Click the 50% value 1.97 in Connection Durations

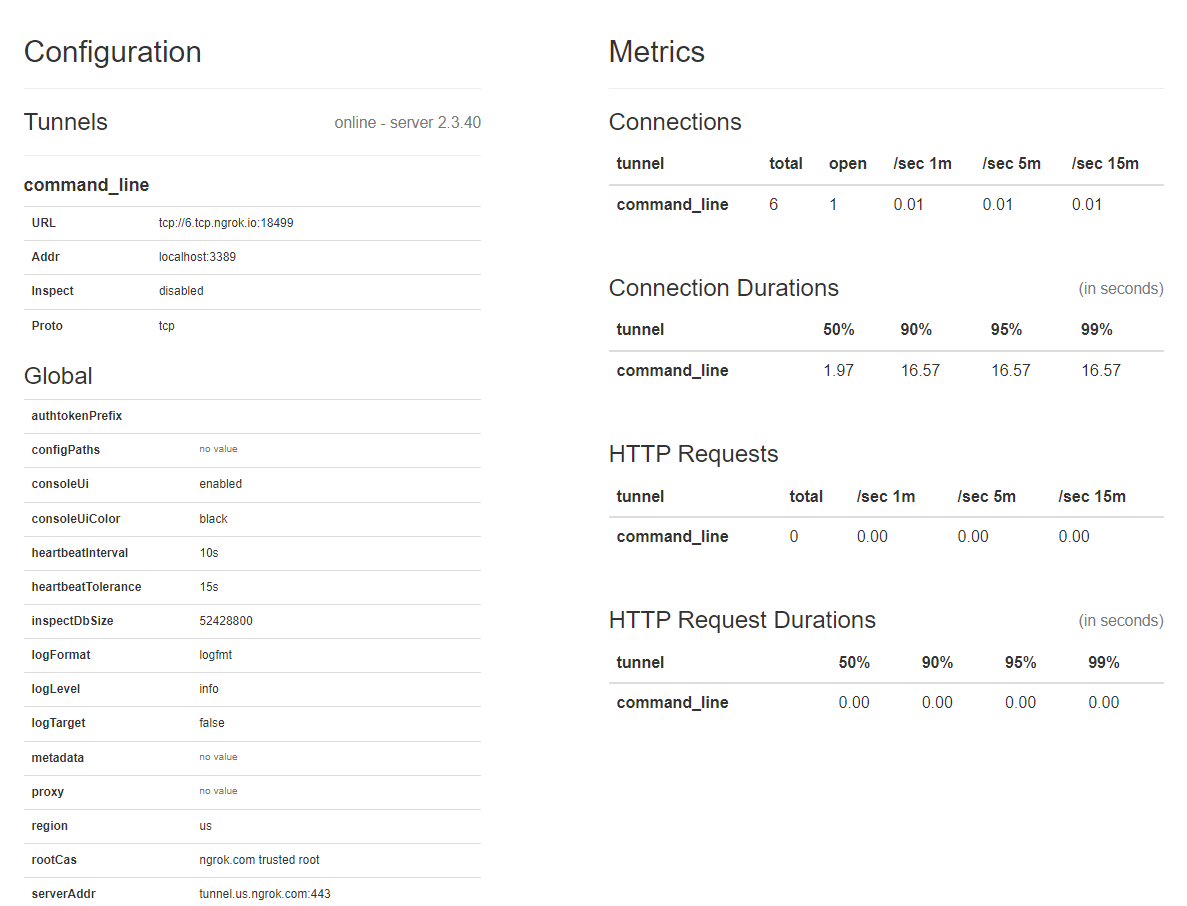point(838,370)
